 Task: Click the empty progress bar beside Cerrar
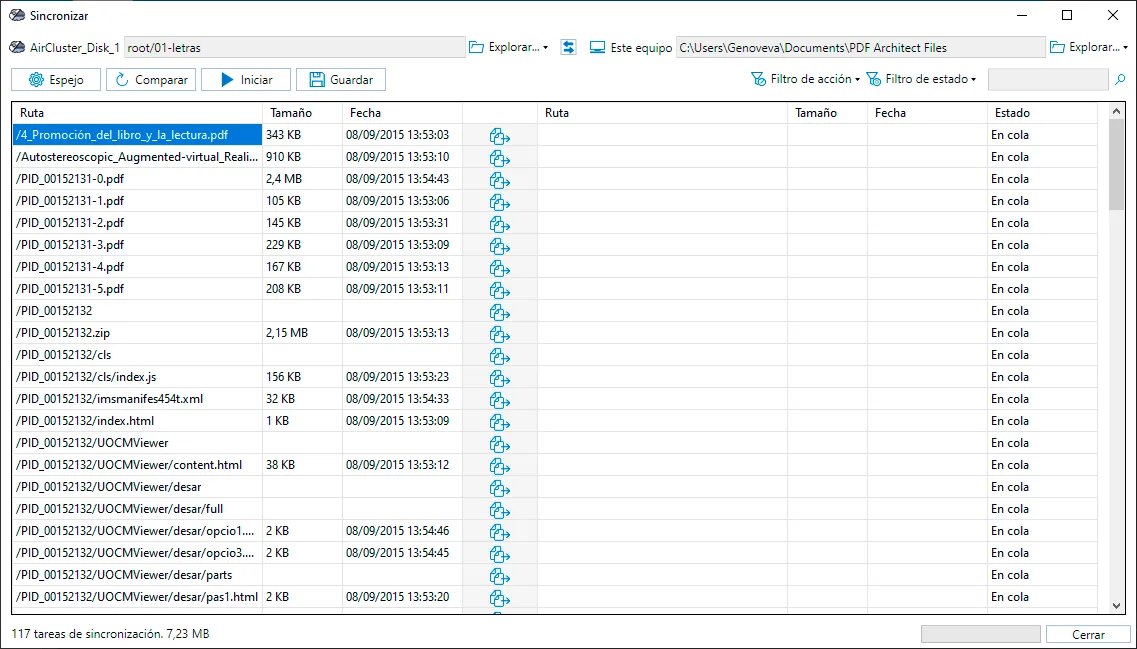tap(980, 634)
